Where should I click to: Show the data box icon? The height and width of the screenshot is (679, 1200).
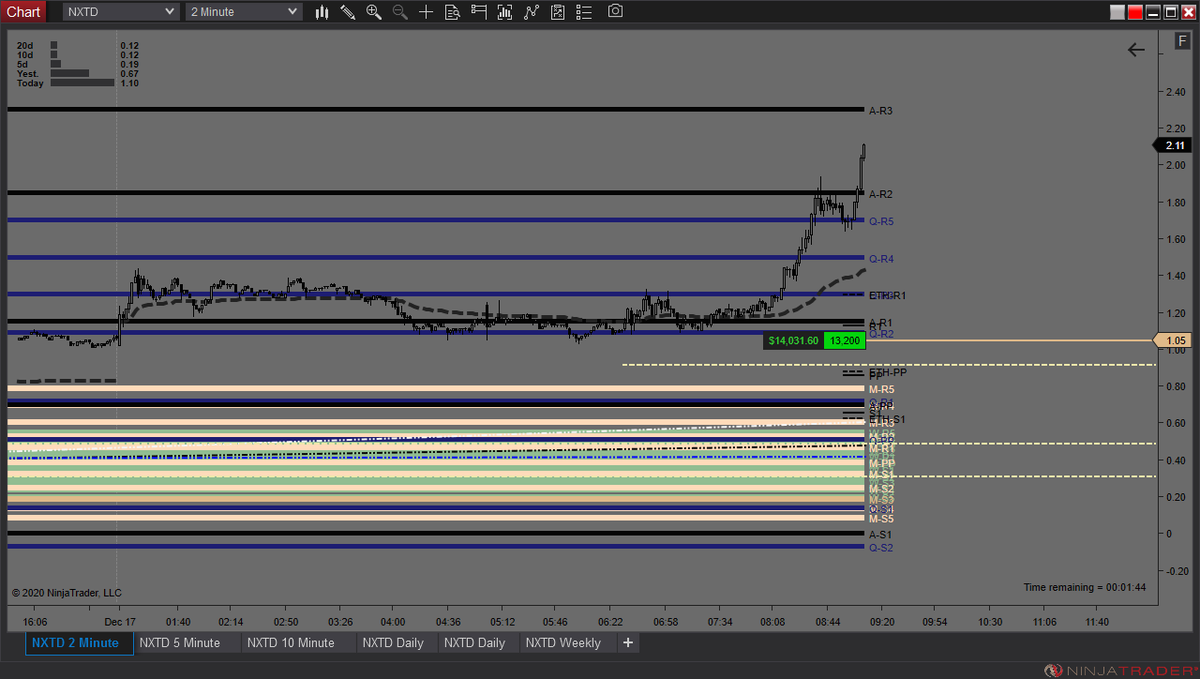click(x=452, y=12)
